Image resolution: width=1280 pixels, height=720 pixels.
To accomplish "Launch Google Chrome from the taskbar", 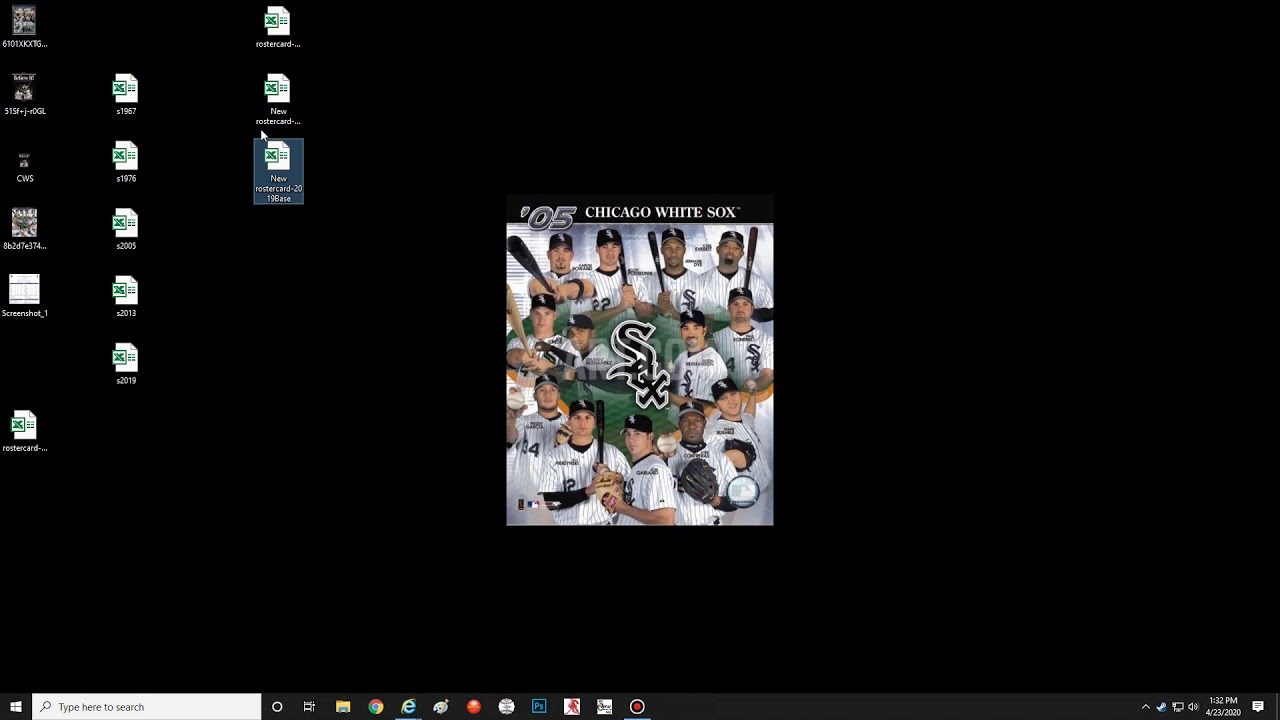I will point(376,707).
